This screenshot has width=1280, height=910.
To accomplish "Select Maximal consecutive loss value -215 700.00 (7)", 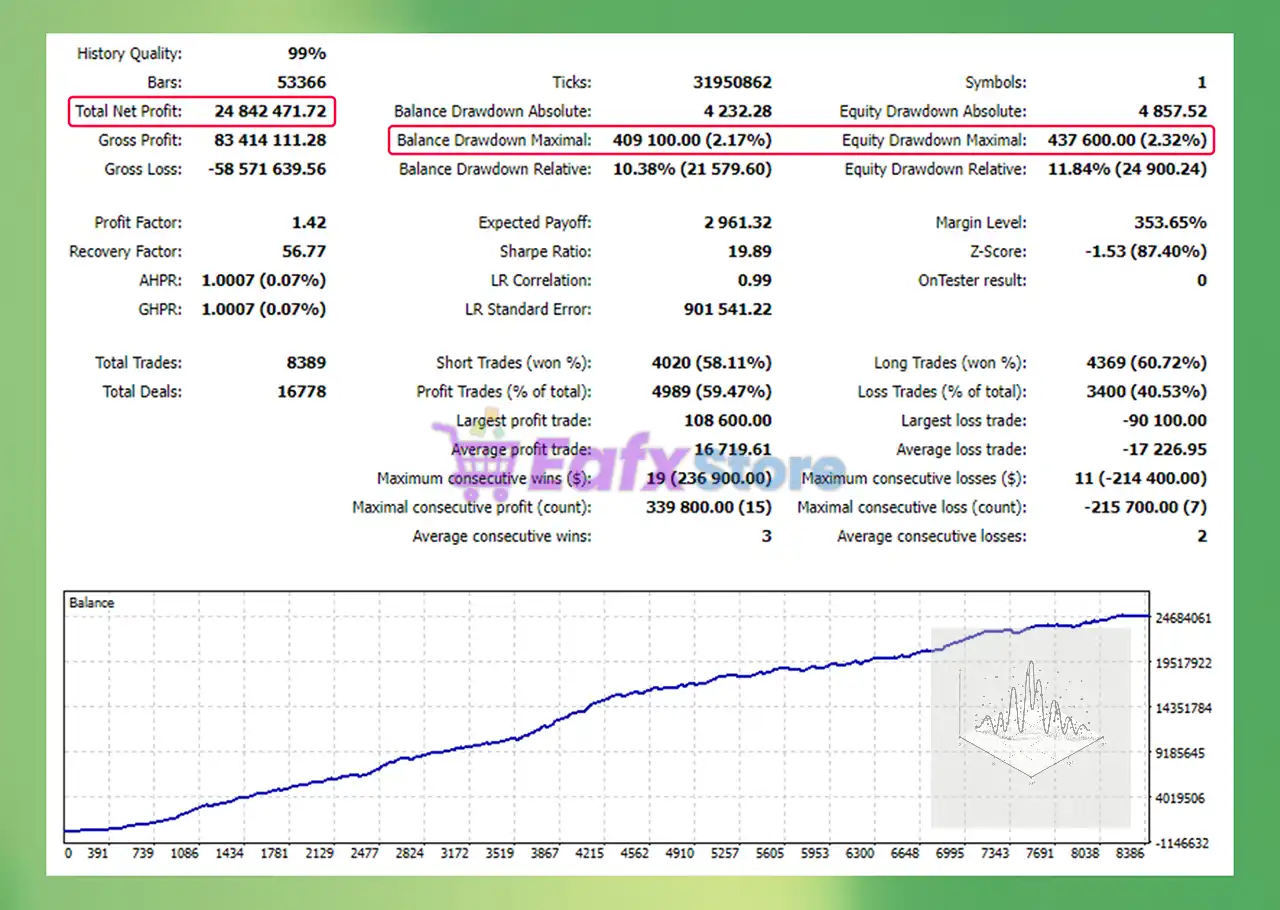I will [1146, 508].
